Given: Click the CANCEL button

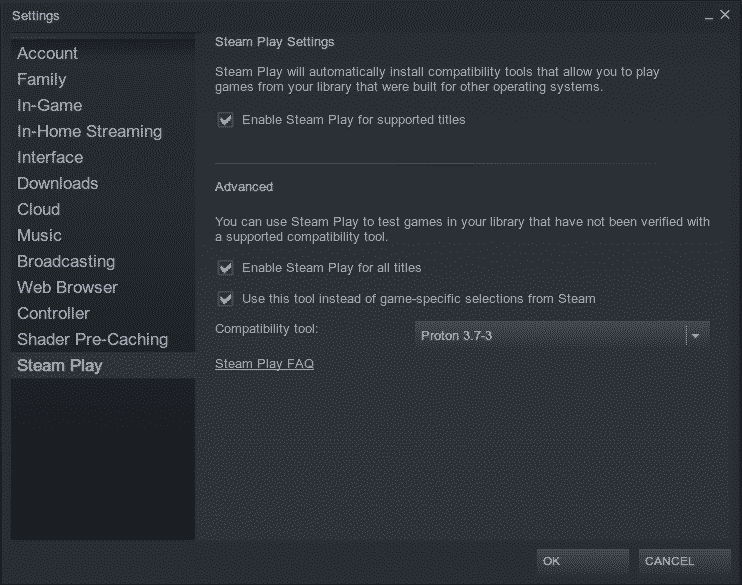Looking at the screenshot, I should click(x=669, y=561).
